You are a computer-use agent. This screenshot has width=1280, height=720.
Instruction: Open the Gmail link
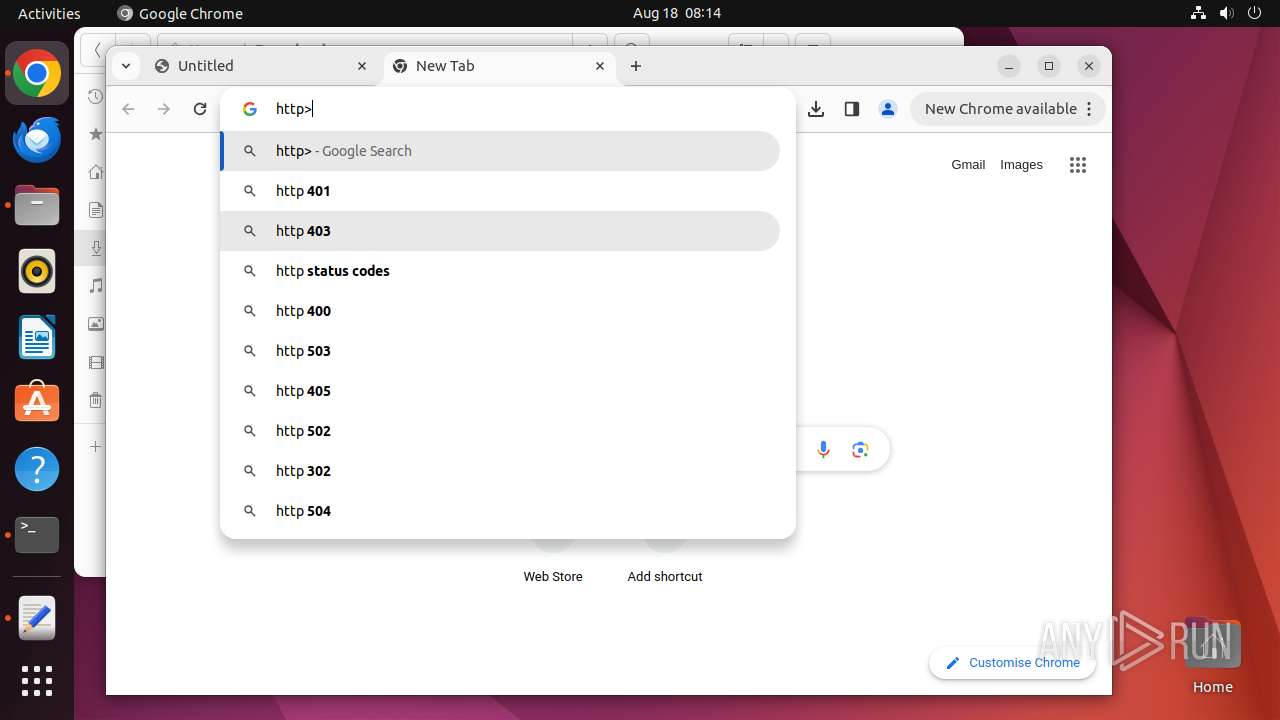point(968,165)
